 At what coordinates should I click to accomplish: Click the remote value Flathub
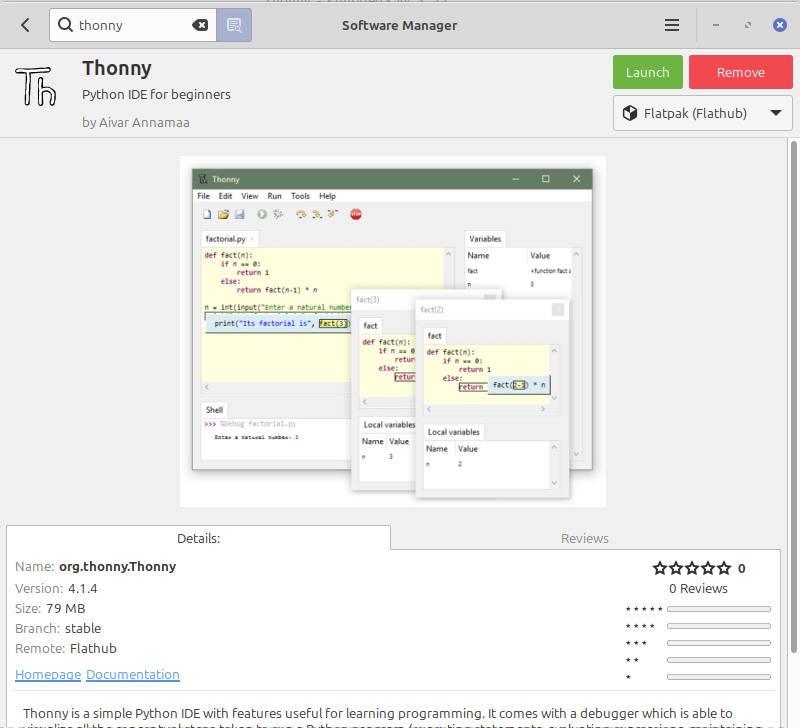(93, 648)
